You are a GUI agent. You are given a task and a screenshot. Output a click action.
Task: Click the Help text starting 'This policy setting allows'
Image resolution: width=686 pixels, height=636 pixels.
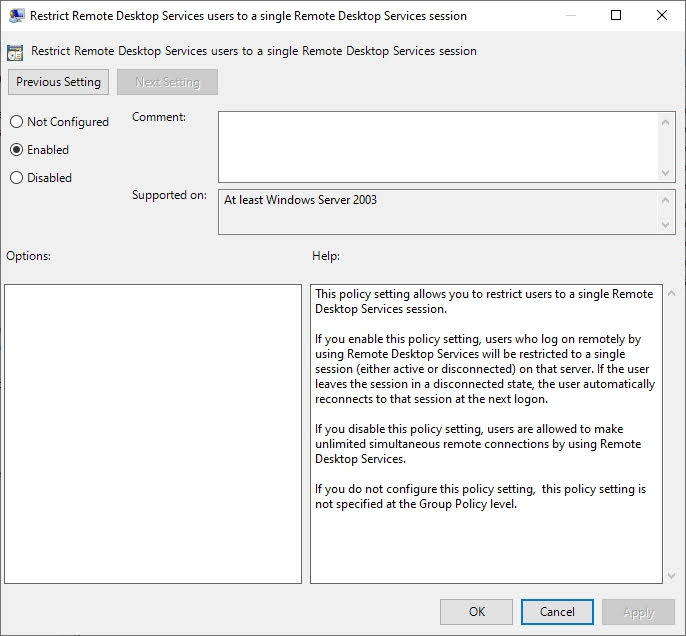pos(484,301)
